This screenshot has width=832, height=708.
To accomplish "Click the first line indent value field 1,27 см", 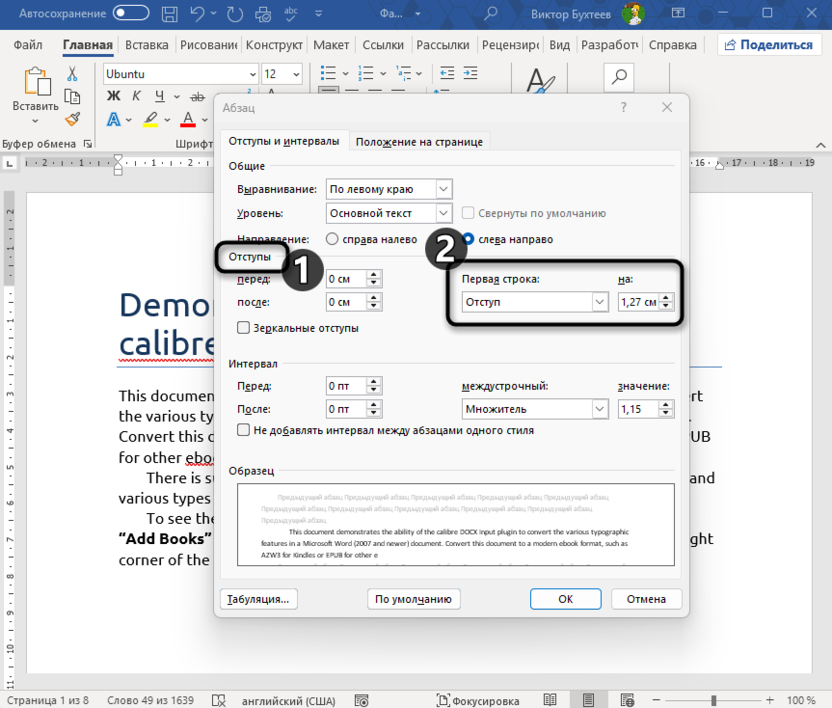I will click(639, 301).
